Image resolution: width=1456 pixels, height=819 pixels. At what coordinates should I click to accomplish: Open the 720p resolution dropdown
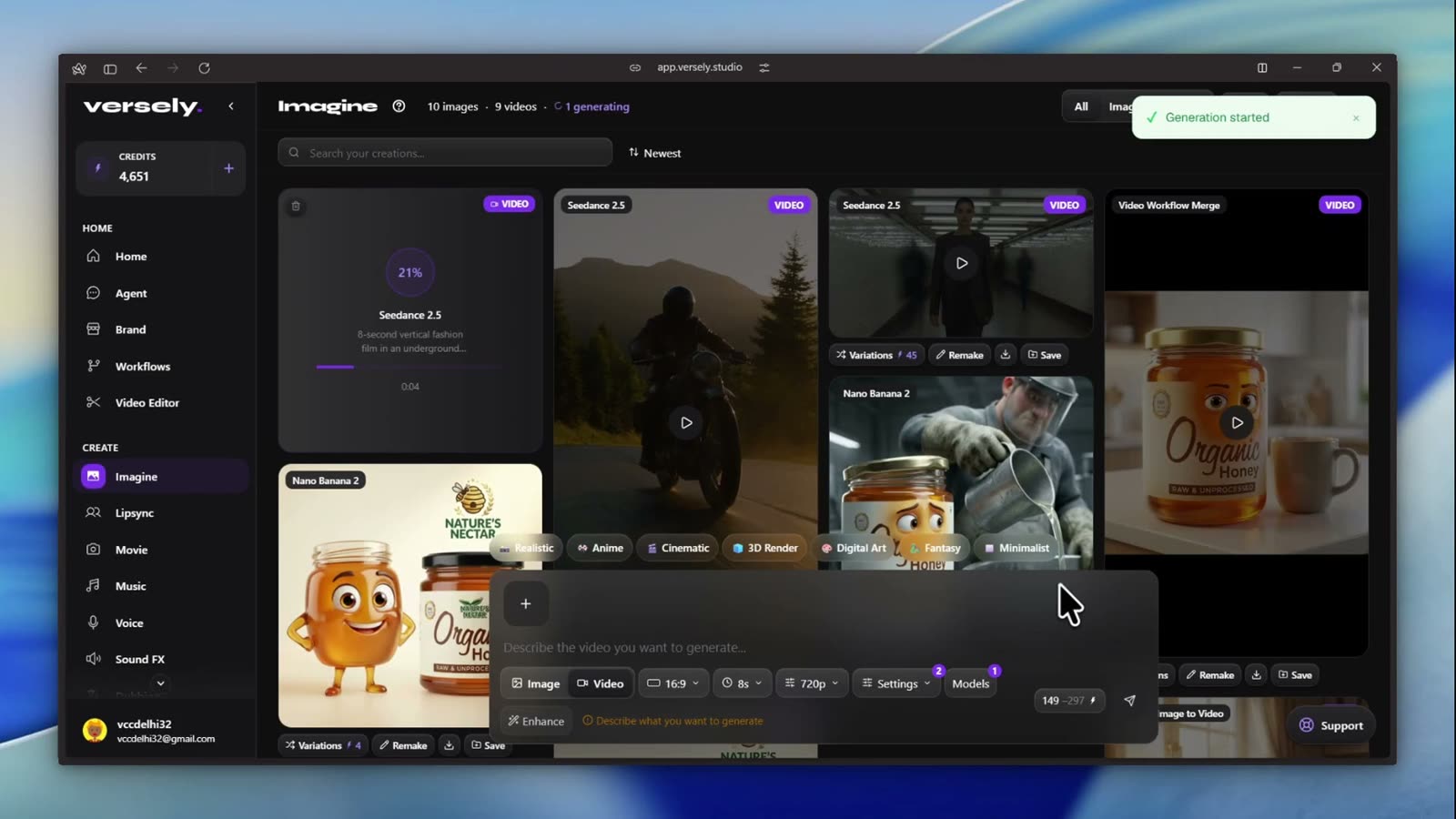tap(812, 683)
